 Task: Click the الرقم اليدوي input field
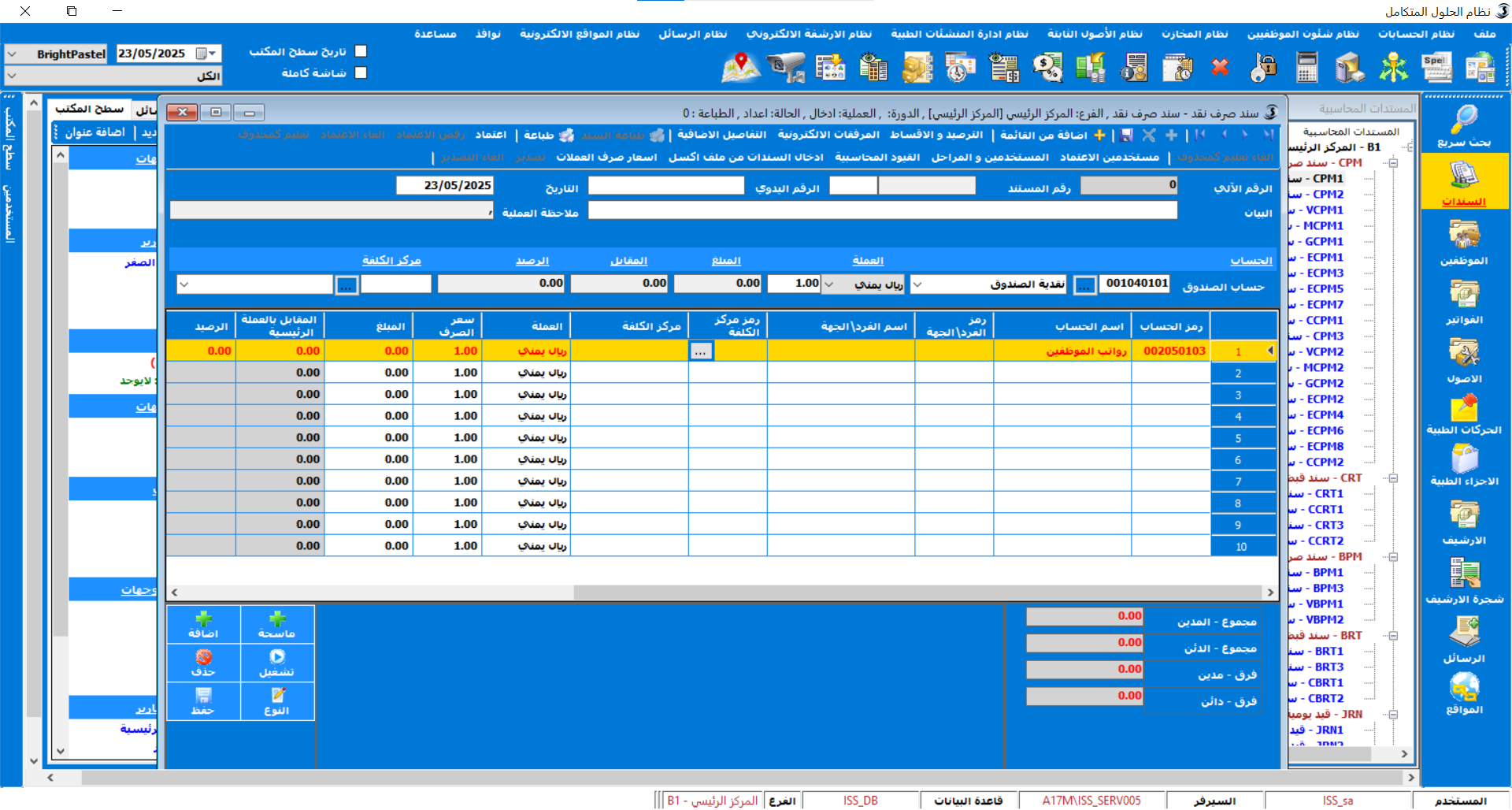pos(666,186)
